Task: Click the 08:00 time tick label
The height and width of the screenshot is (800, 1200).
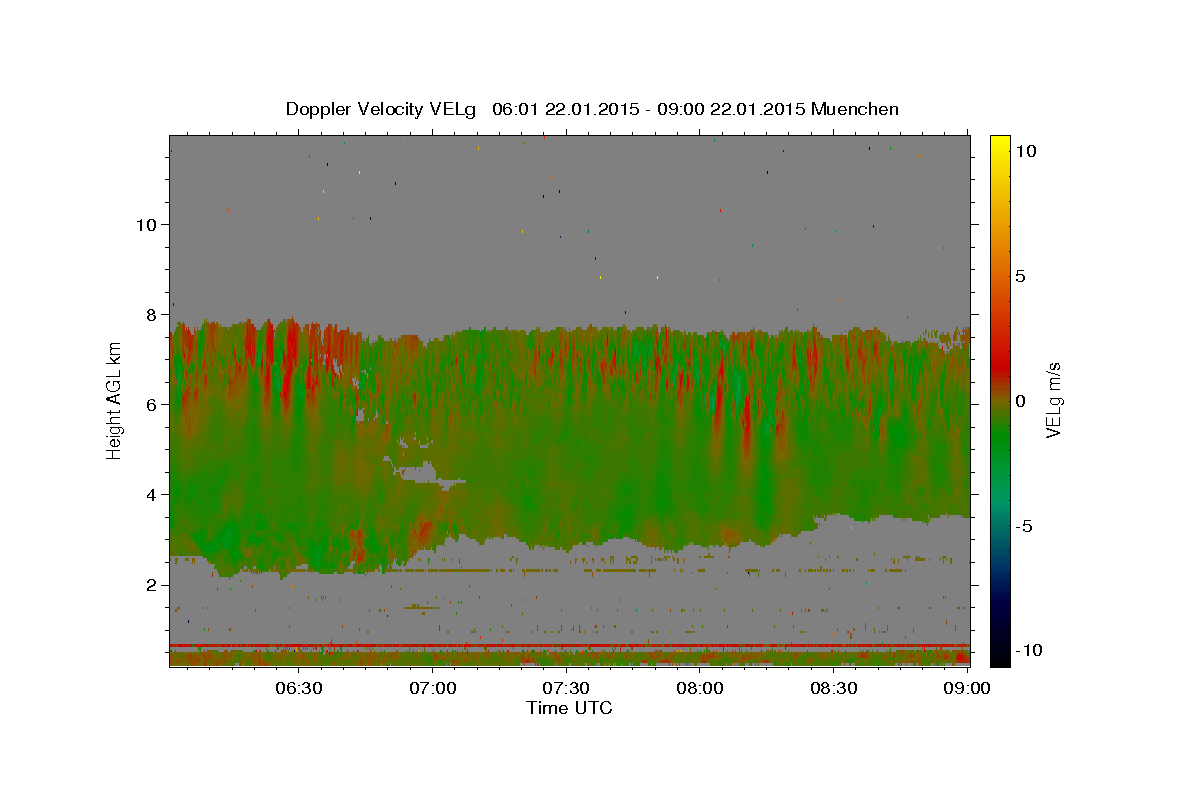Action: (700, 689)
